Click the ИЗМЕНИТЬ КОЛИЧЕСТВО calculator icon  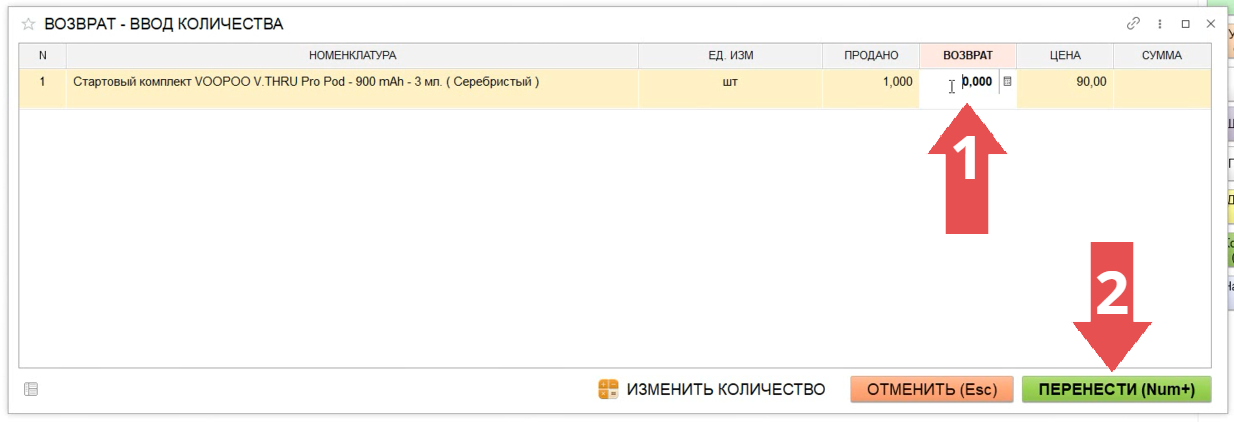(x=608, y=390)
